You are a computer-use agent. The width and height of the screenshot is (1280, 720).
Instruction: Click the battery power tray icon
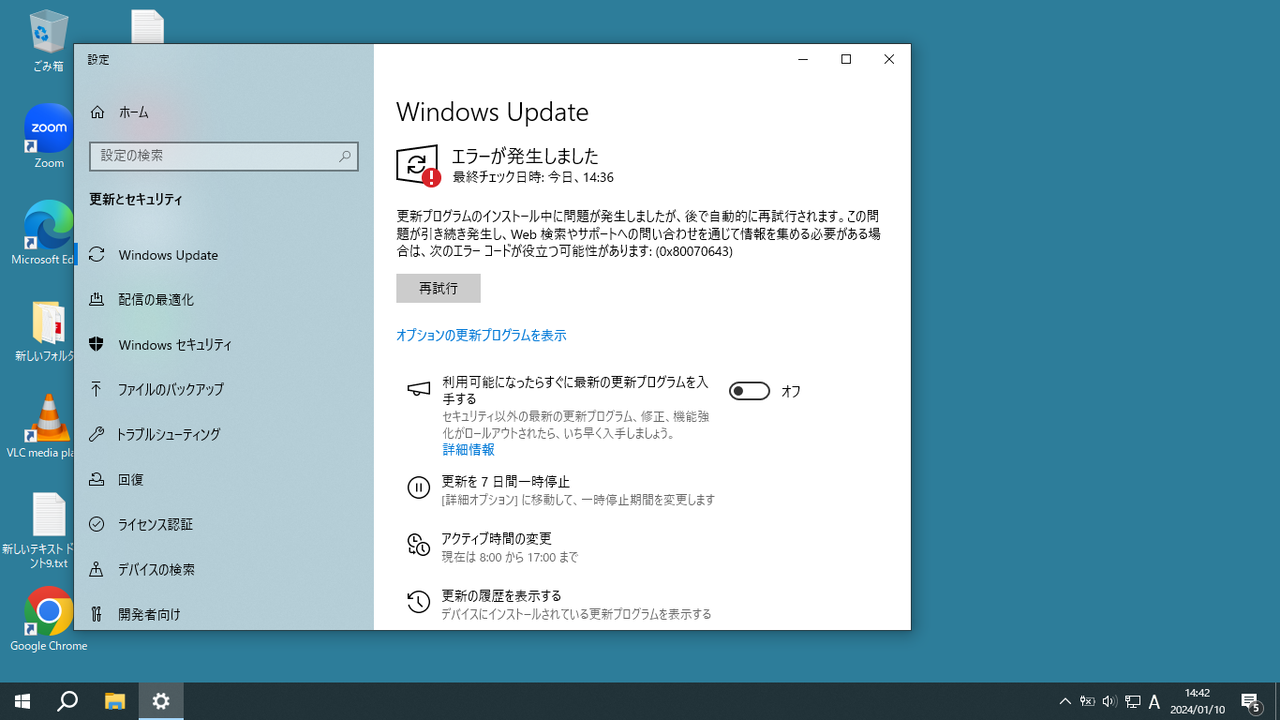tap(1087, 702)
